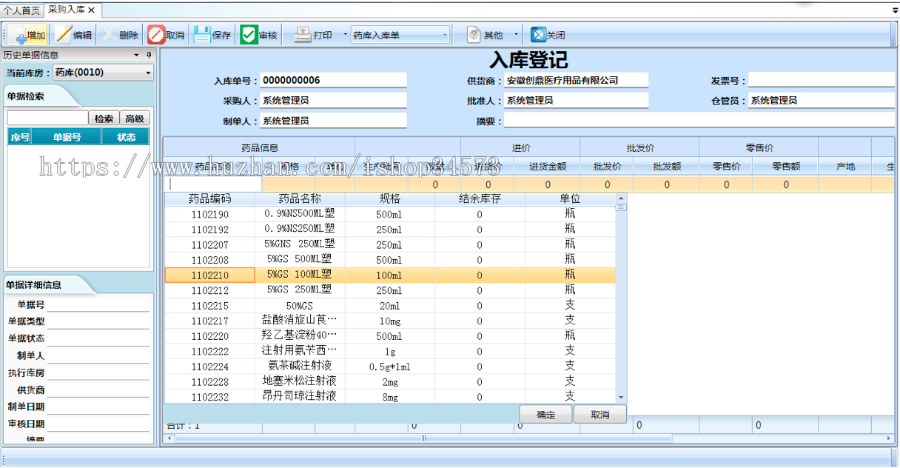Close the 采购入库 tab with its X
Viewport: 900px width, 468px height.
[91, 10]
